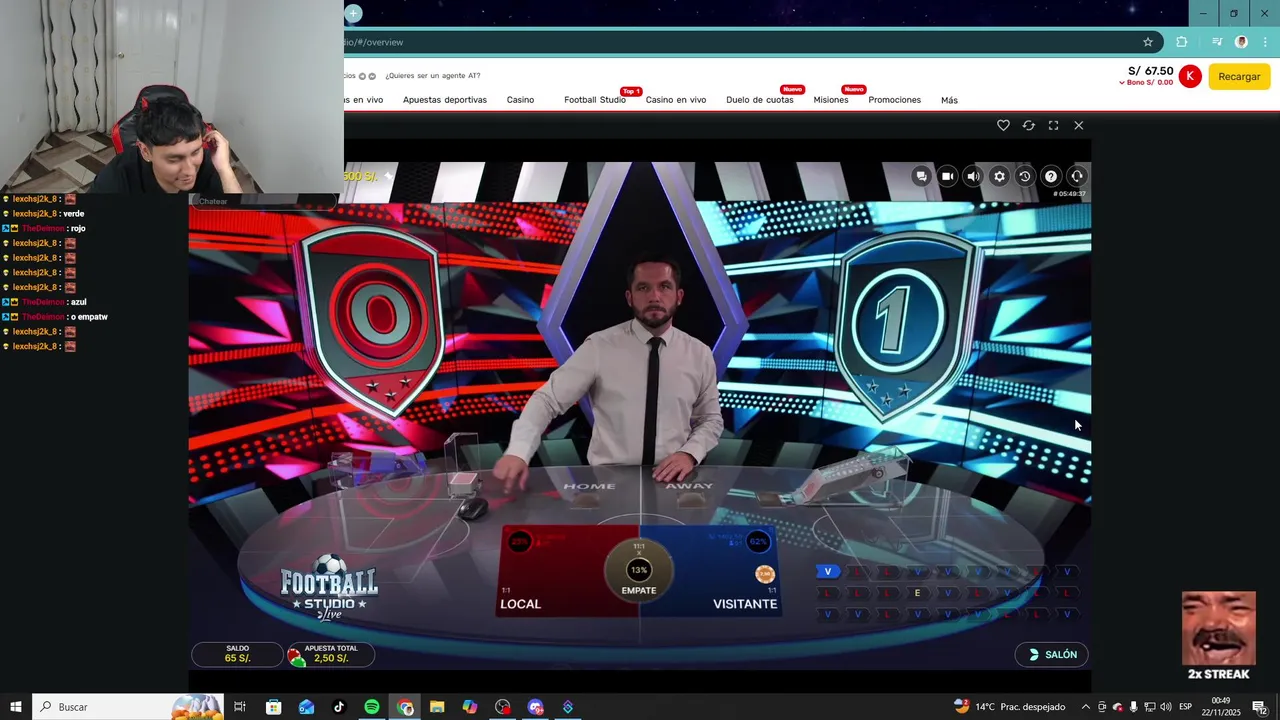Open TikTok from the taskbar
The height and width of the screenshot is (720, 1280).
coord(339,707)
